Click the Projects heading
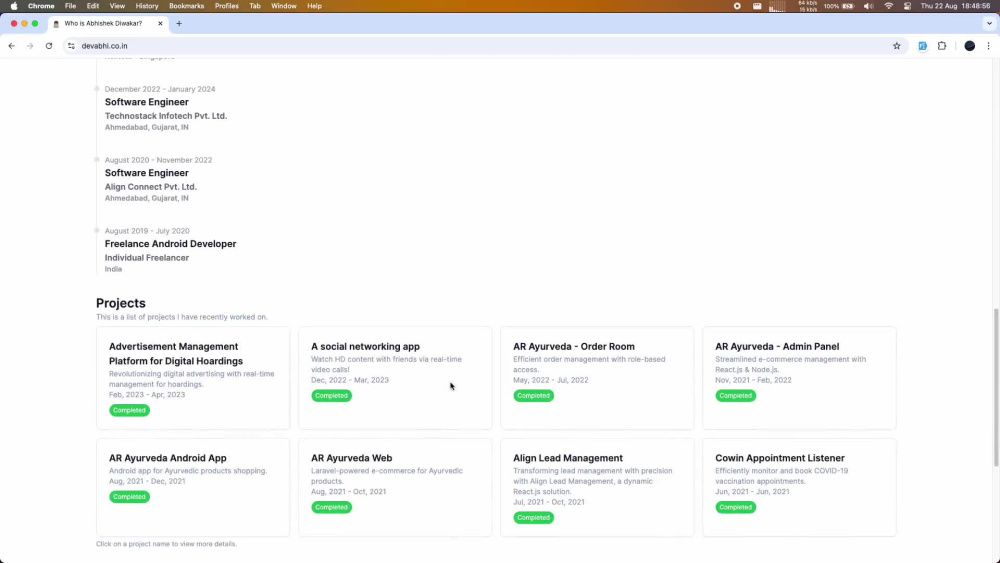The image size is (1000, 563). pyautogui.click(x=121, y=303)
